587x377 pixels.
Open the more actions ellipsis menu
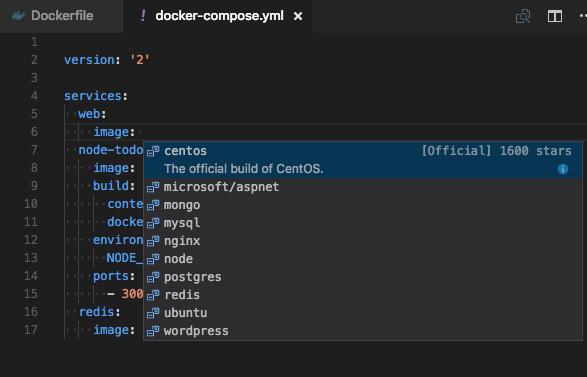pyautogui.click(x=583, y=16)
